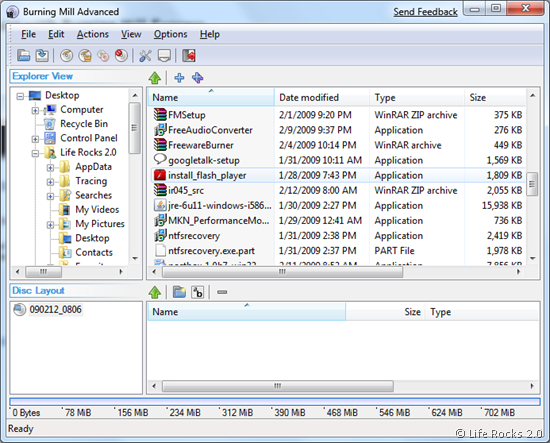Open the View menu
Viewport: 550px width, 443px height.
pos(131,34)
